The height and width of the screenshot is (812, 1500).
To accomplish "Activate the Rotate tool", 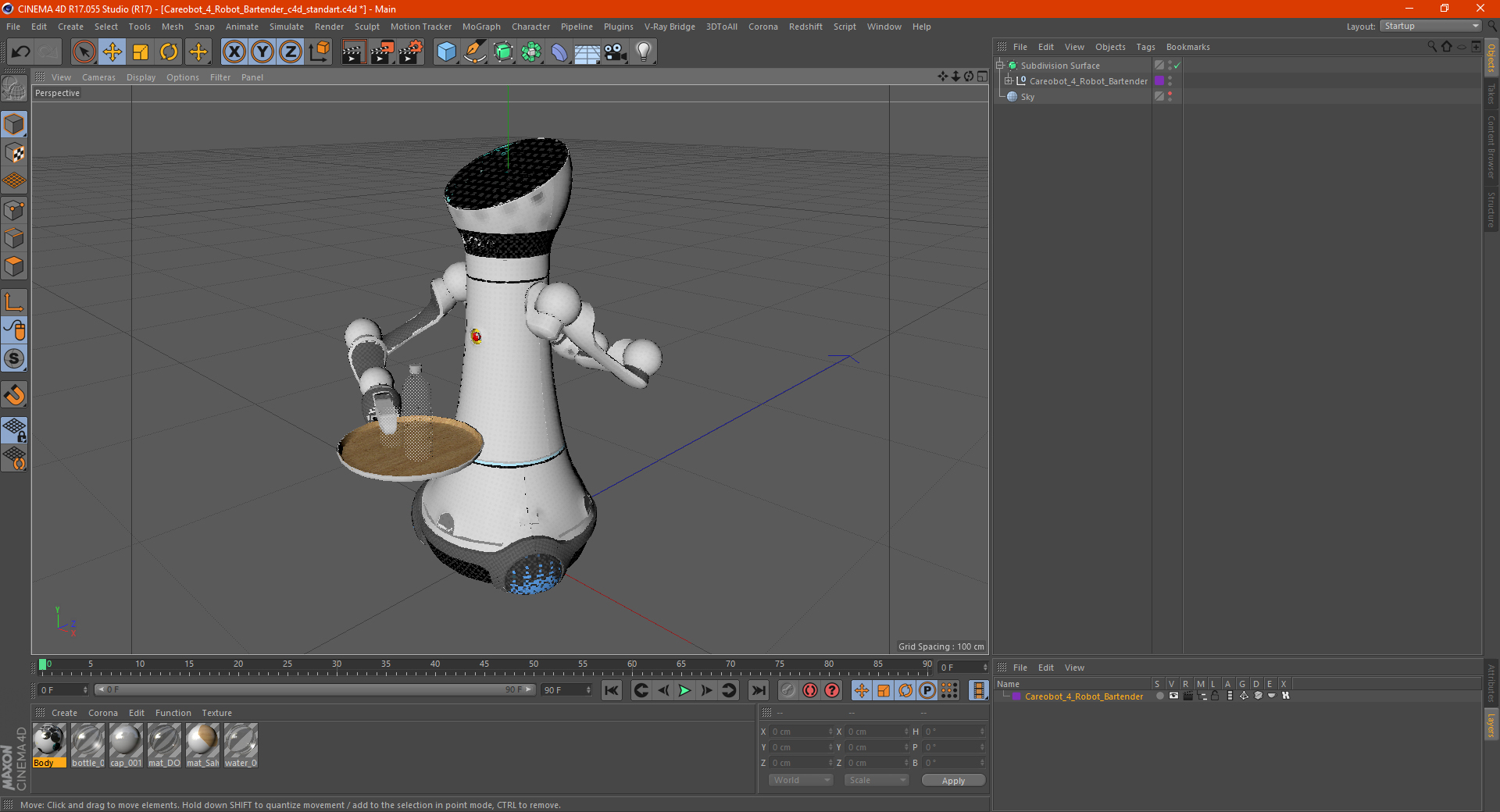I will pos(169,52).
